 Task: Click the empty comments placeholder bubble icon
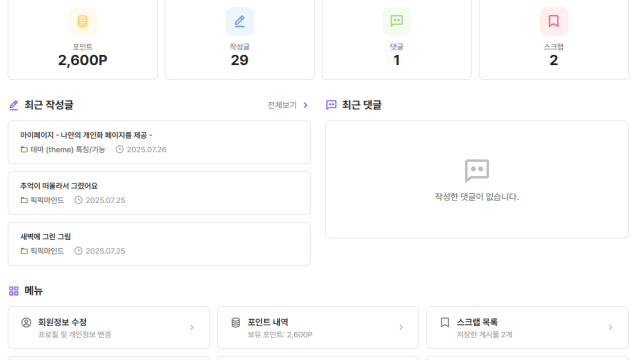coord(477,171)
